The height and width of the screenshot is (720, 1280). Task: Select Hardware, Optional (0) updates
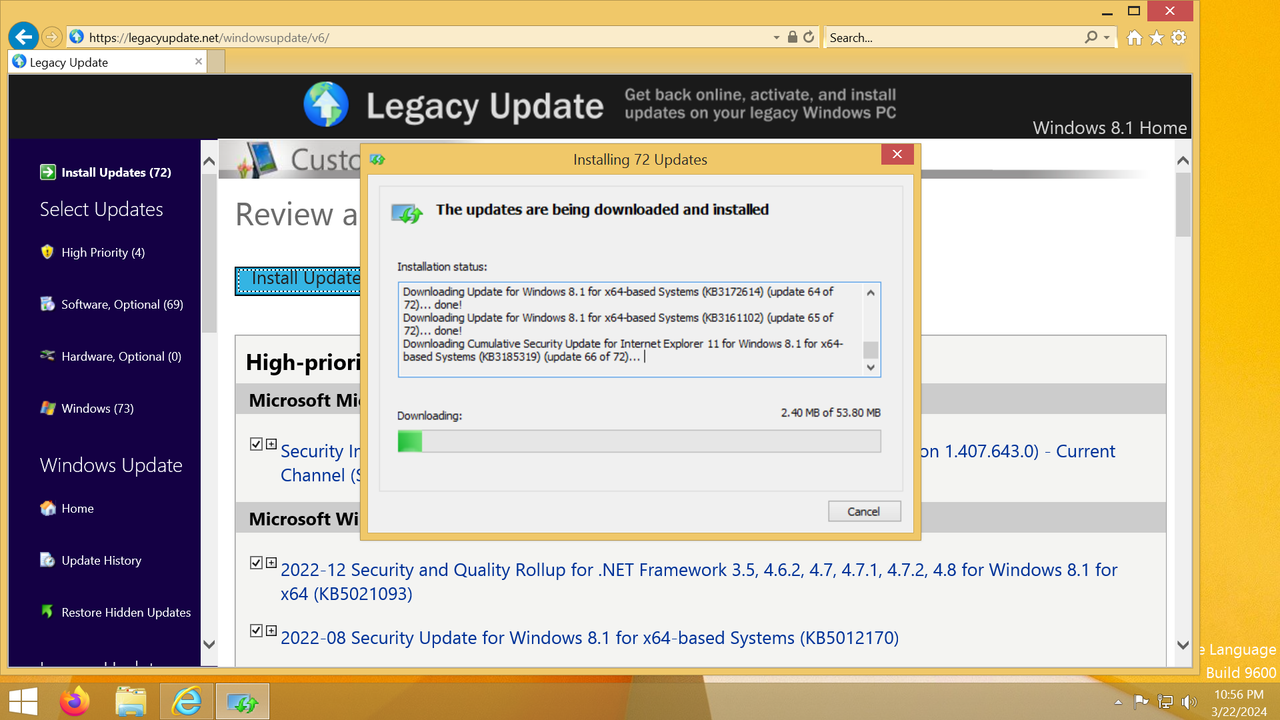(121, 356)
